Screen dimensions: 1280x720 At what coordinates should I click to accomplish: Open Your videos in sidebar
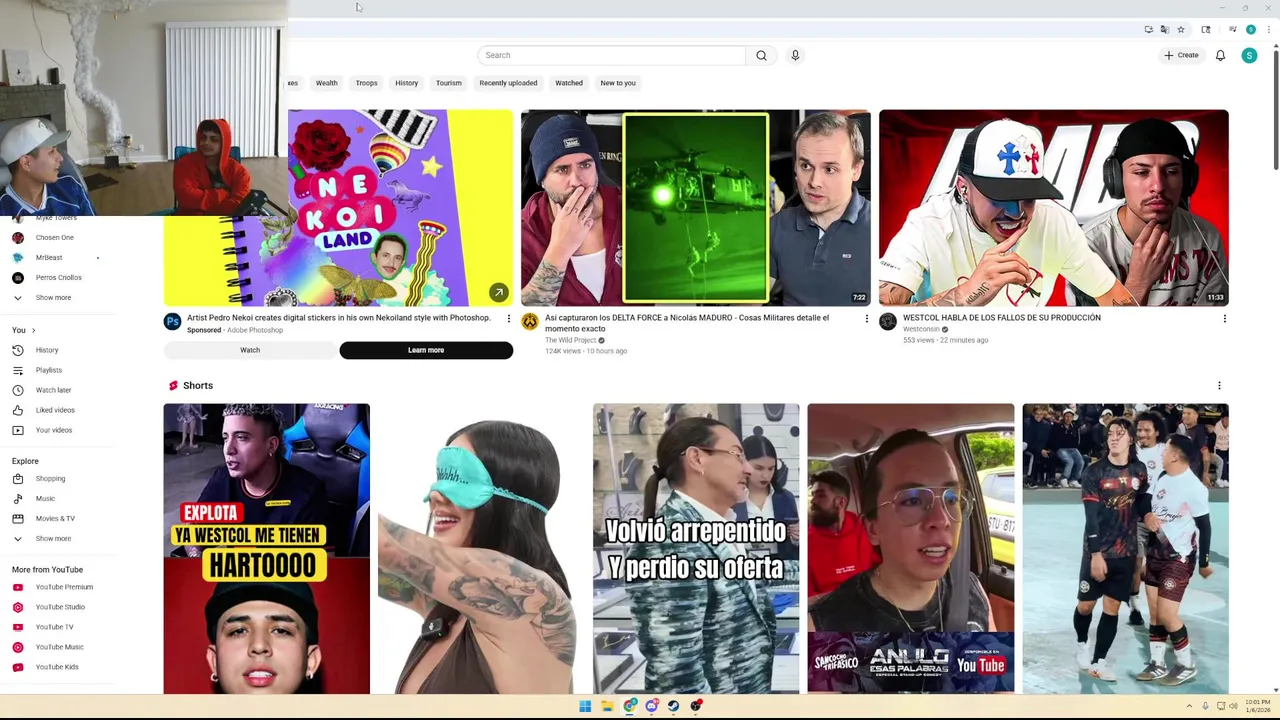[x=58, y=430]
